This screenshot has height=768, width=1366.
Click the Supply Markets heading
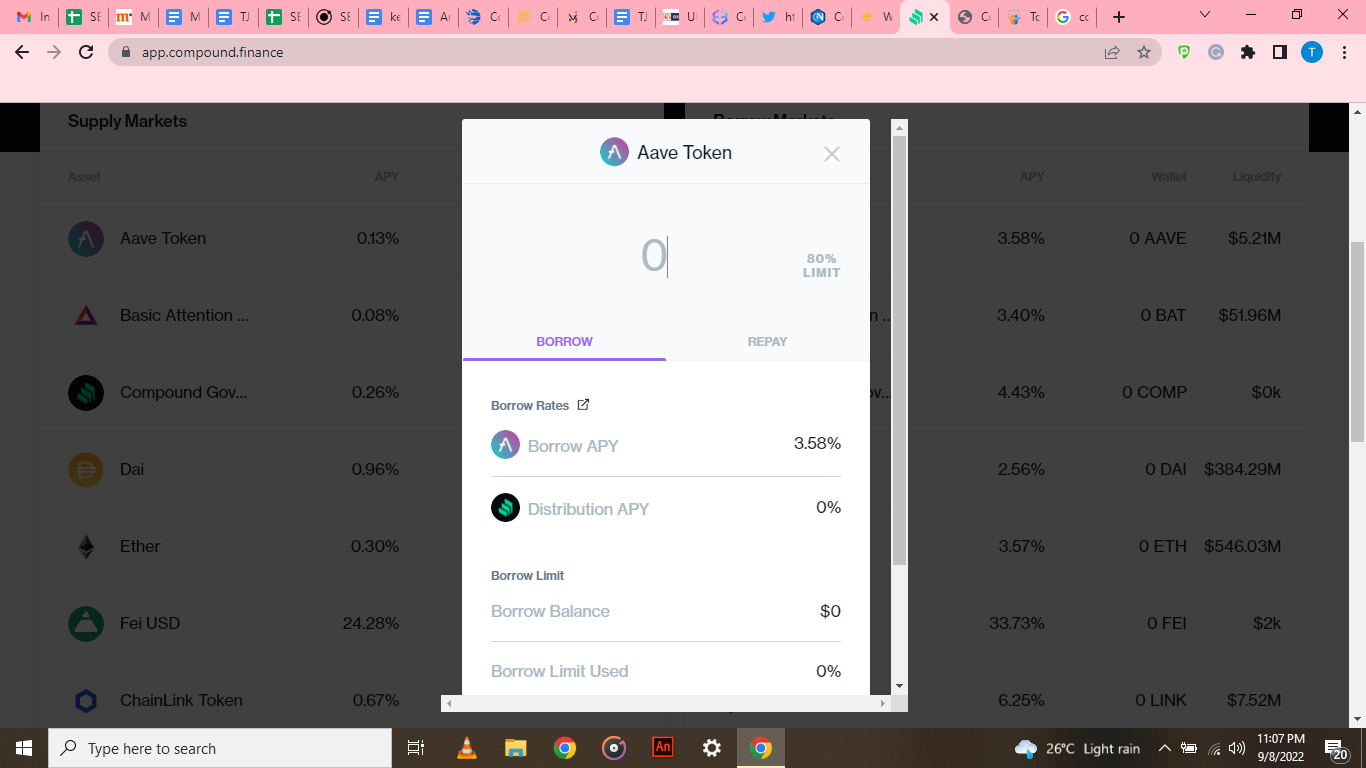[127, 121]
